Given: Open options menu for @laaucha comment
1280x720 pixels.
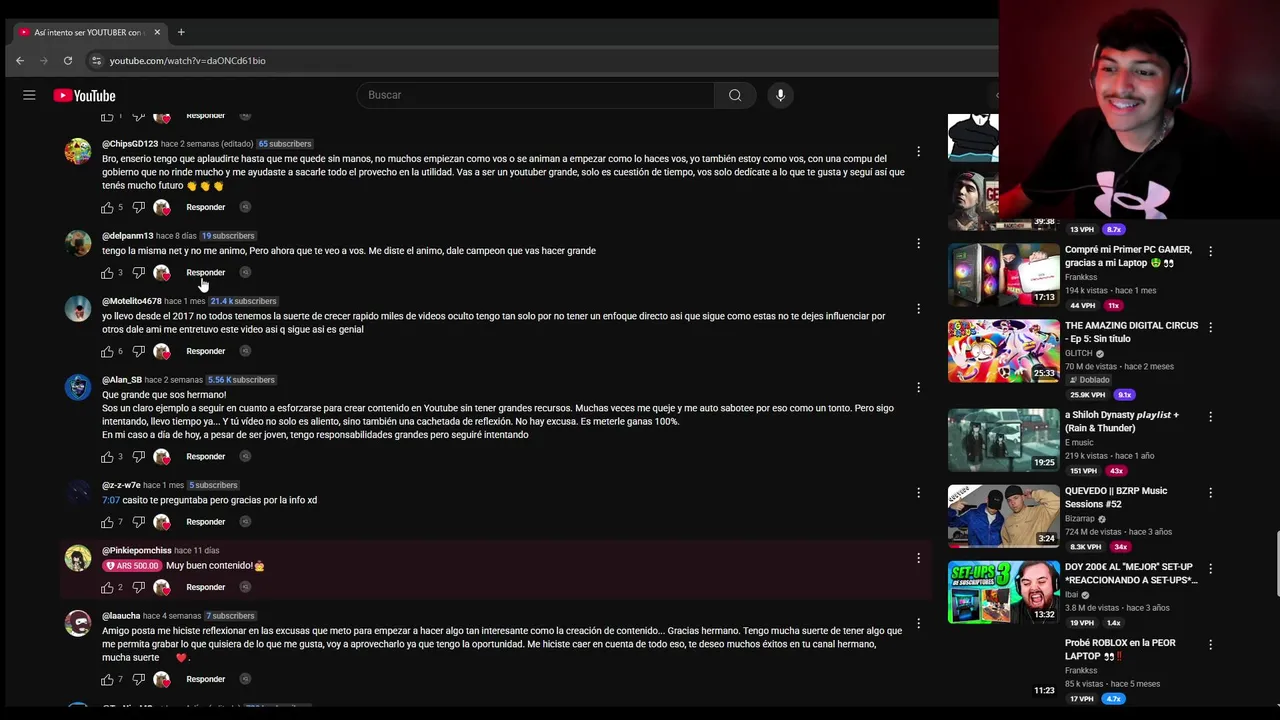Looking at the screenshot, I should point(918,624).
